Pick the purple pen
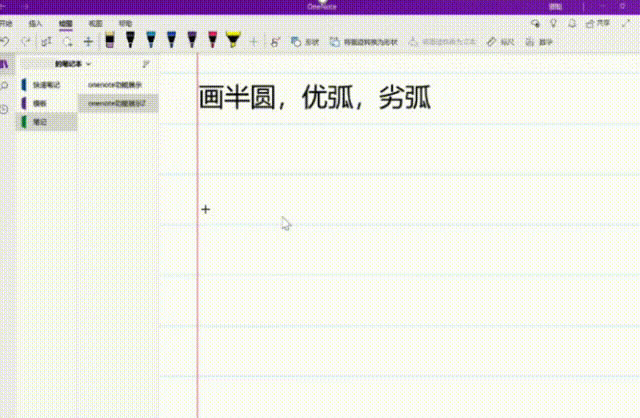Viewport: 640px width, 418px height. 192,40
